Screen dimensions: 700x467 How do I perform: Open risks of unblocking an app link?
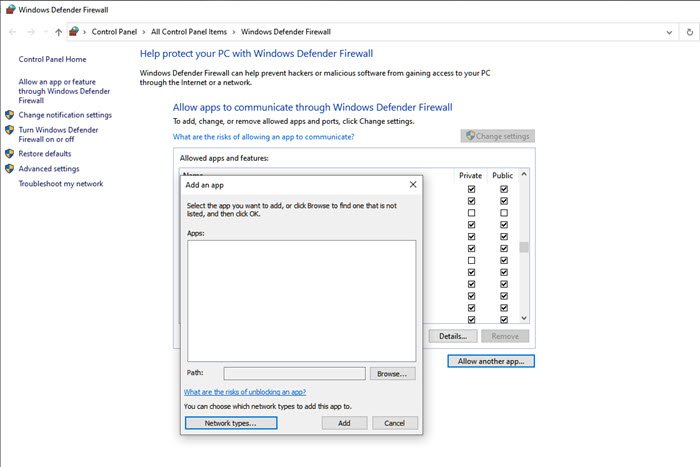point(245,392)
